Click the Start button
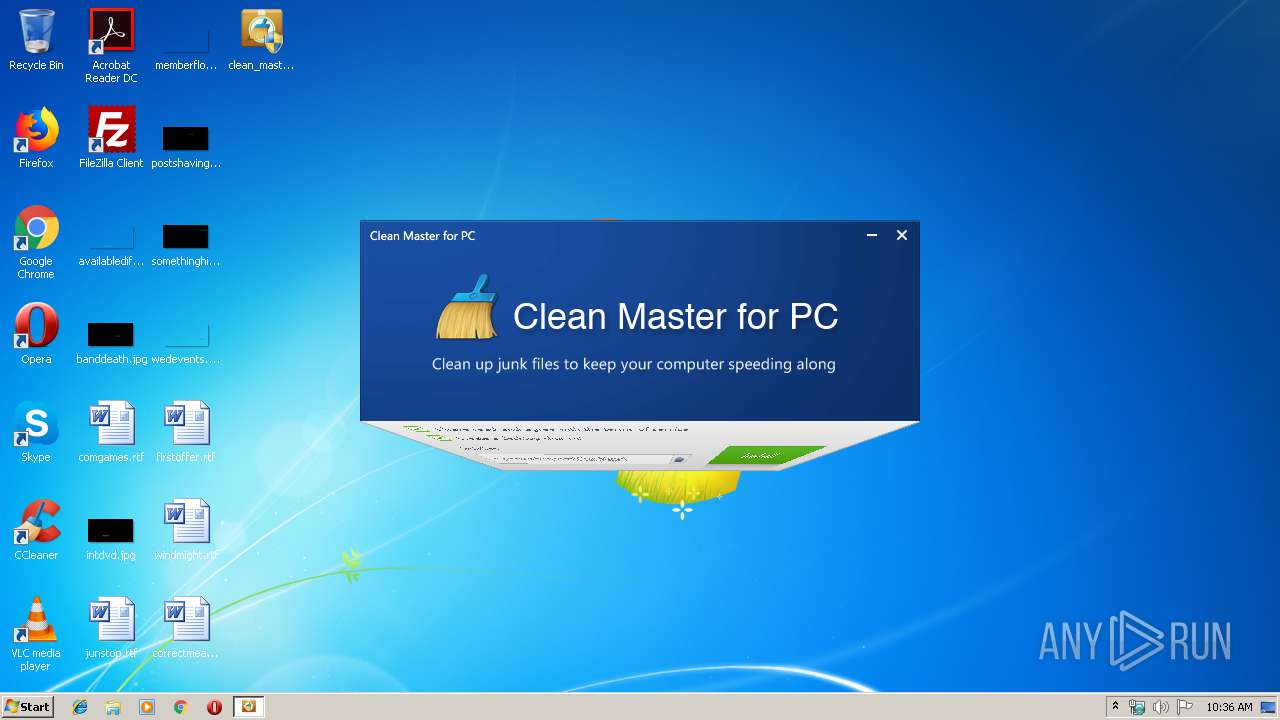 click(x=27, y=707)
